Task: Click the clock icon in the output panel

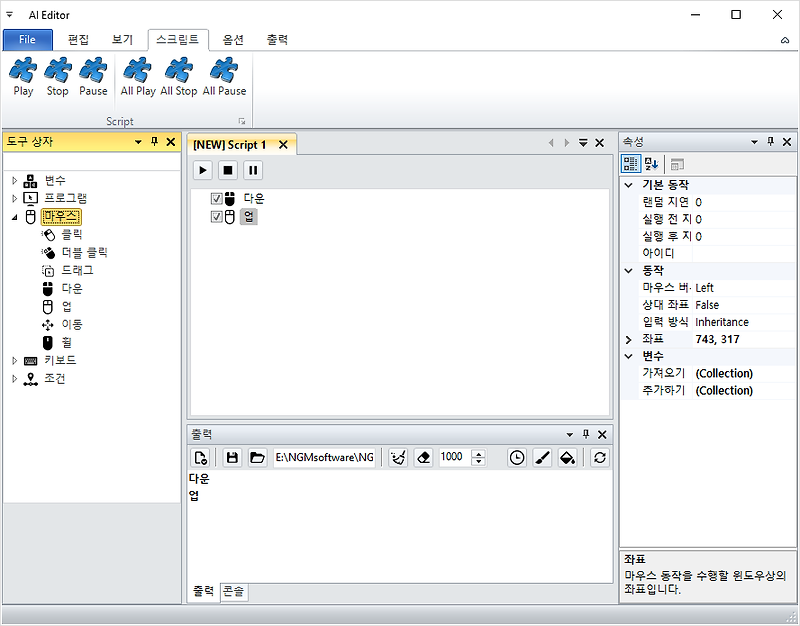Action: (517, 457)
